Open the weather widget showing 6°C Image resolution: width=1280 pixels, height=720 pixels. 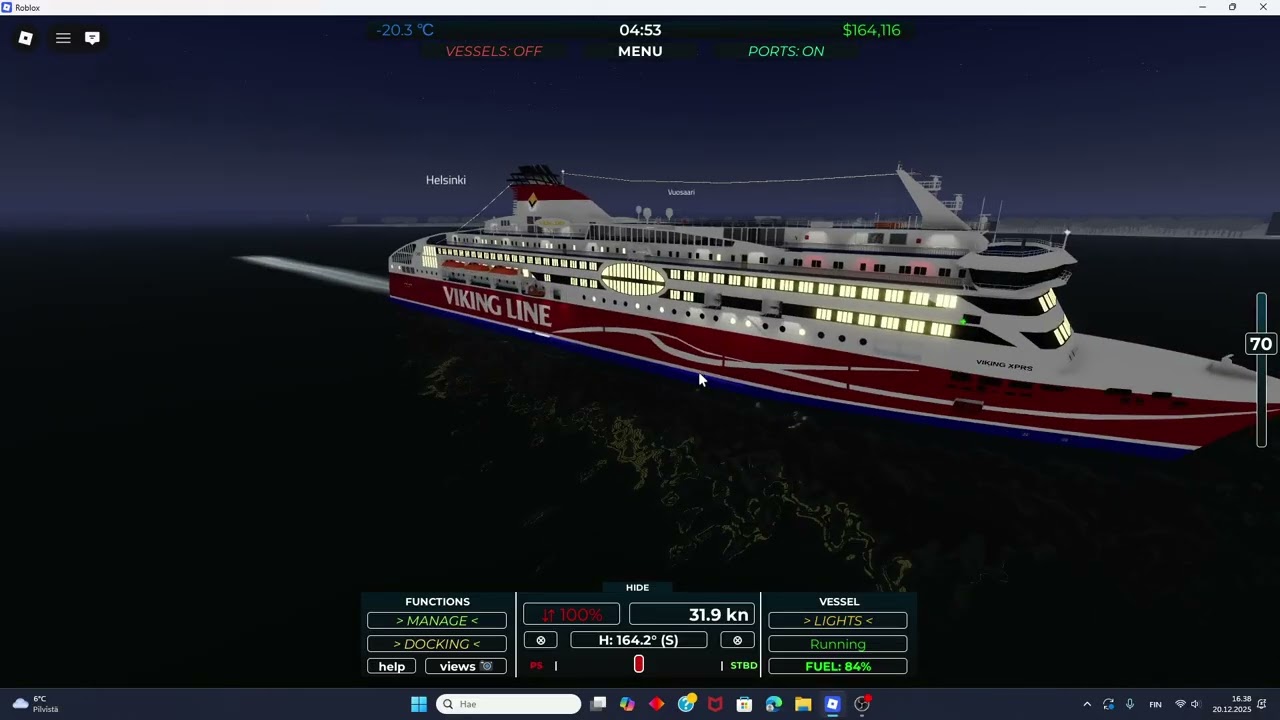tap(35, 704)
